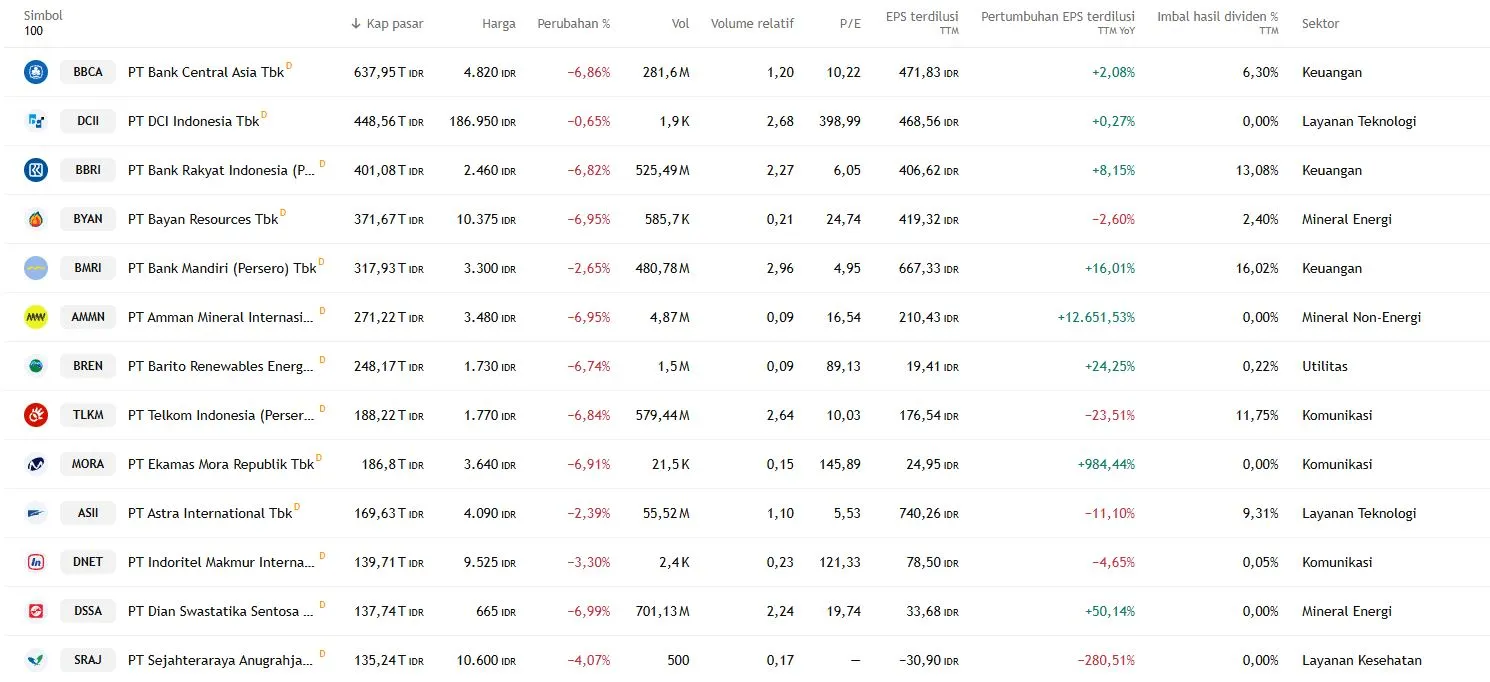
Task: Open PT Bayan Resources Tbk link
Action: tap(203, 219)
